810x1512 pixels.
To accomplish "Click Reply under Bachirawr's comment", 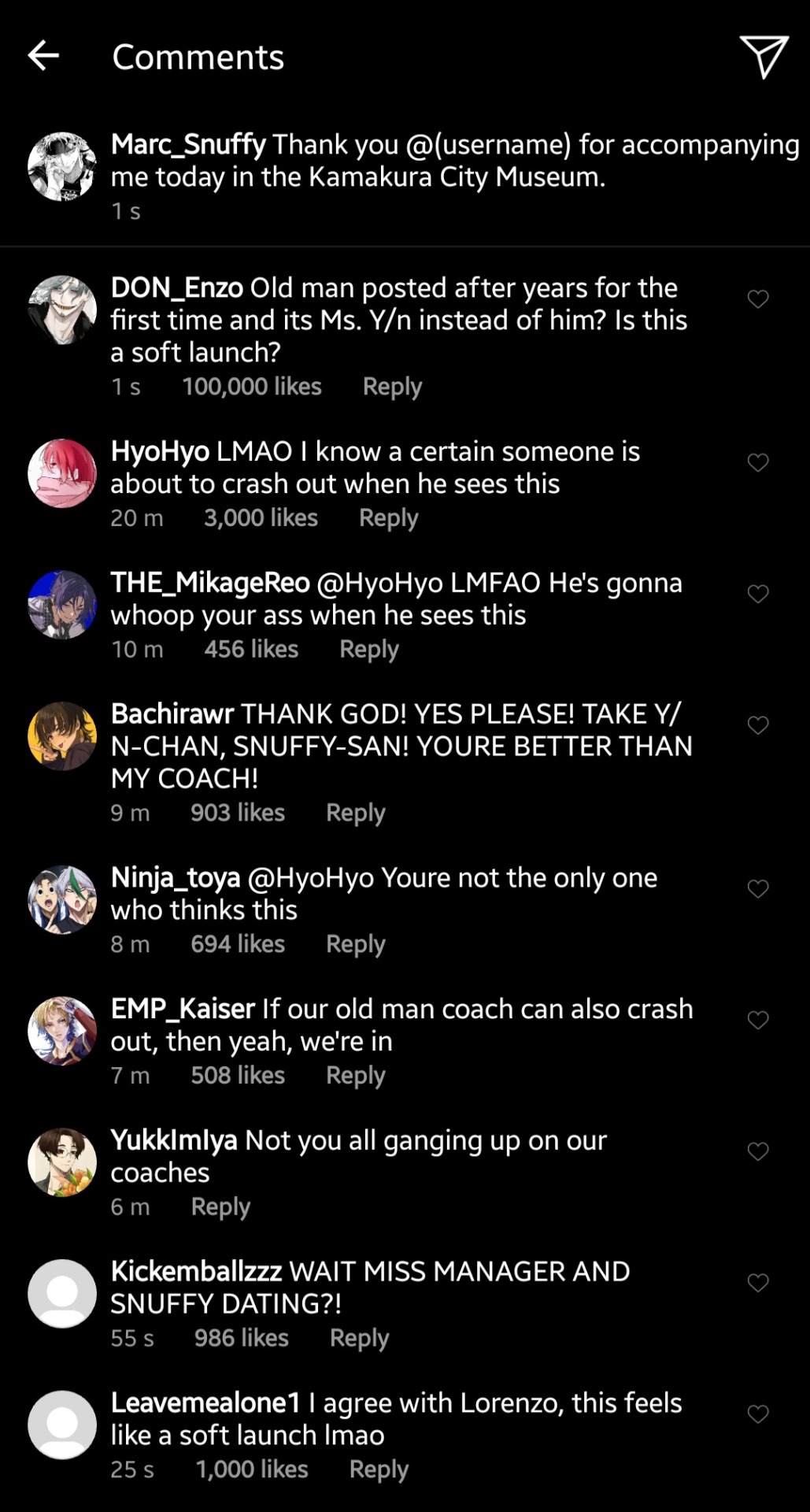I will coord(355,813).
